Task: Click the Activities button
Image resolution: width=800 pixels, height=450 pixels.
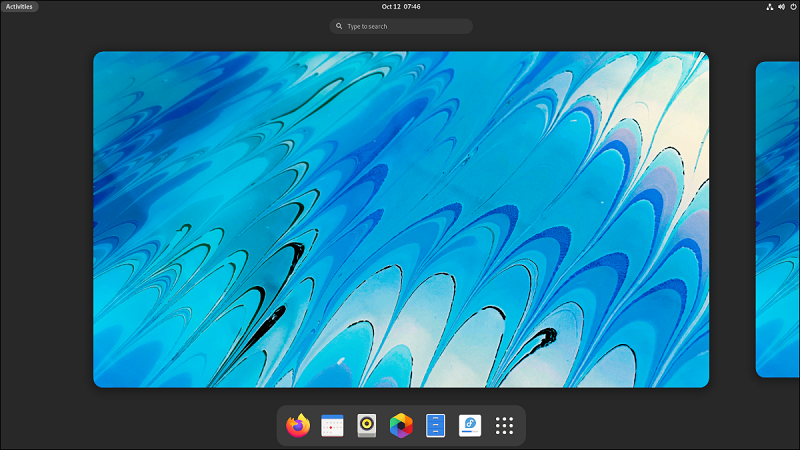Action: [x=19, y=7]
